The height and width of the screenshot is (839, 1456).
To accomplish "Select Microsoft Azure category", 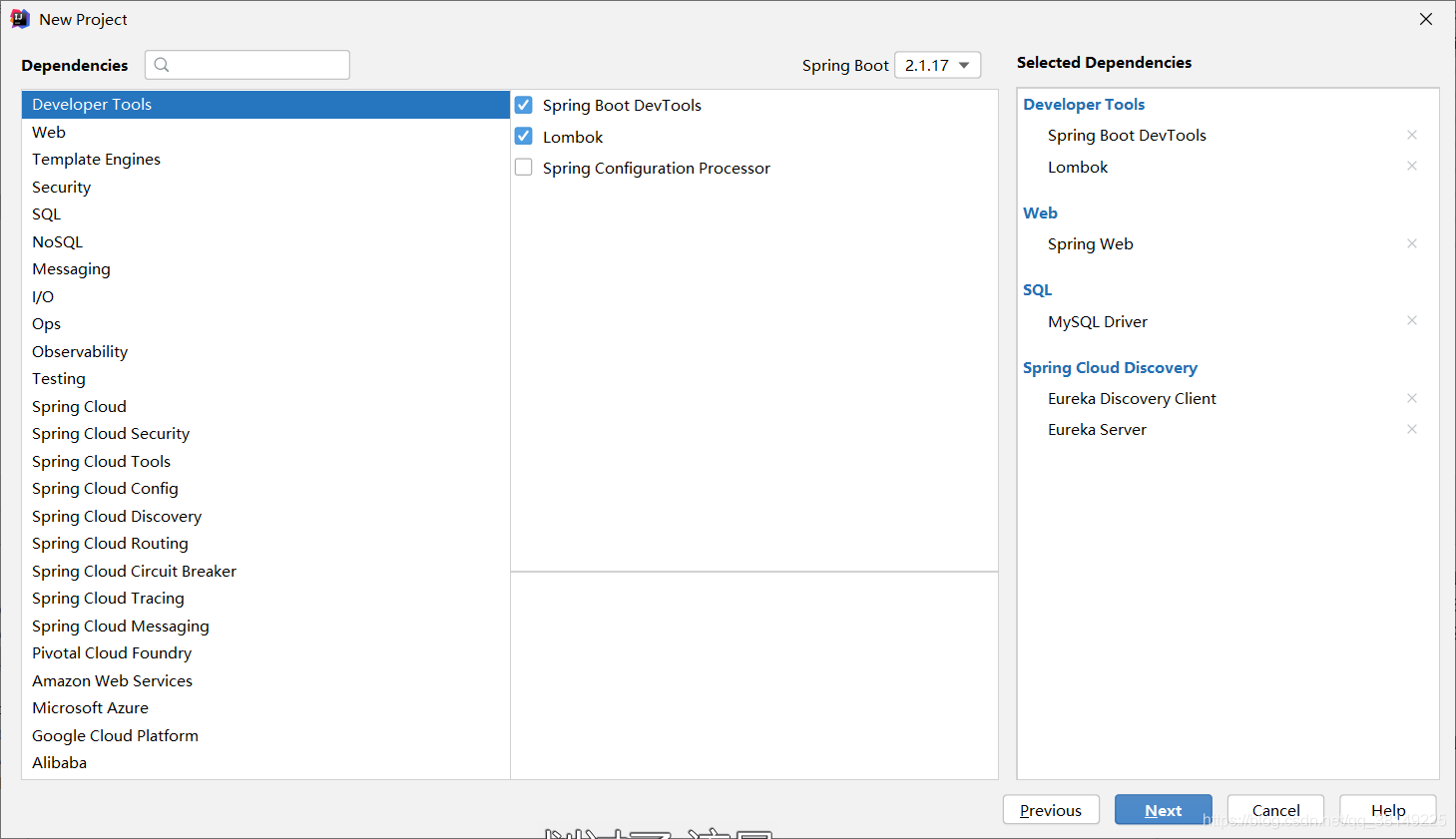I will 265,708.
